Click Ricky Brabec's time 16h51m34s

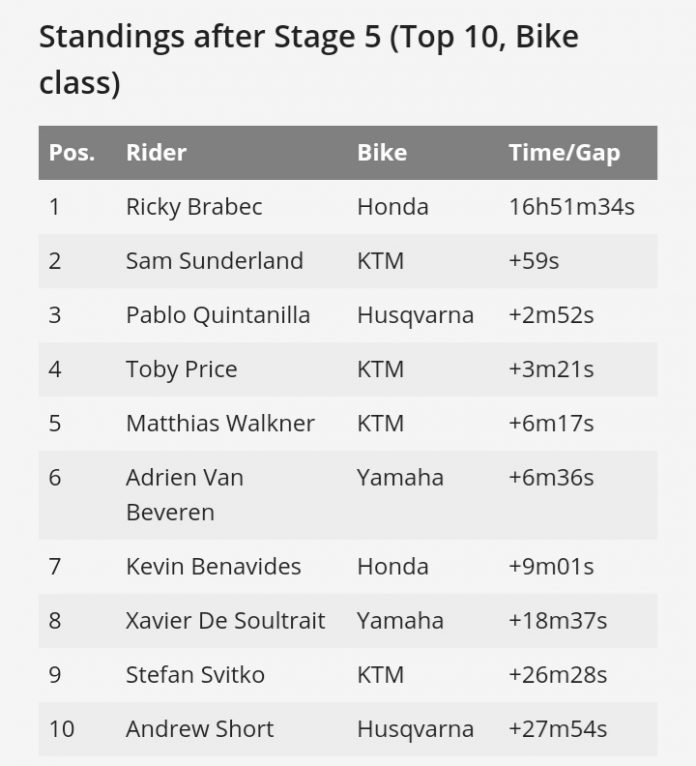571,207
